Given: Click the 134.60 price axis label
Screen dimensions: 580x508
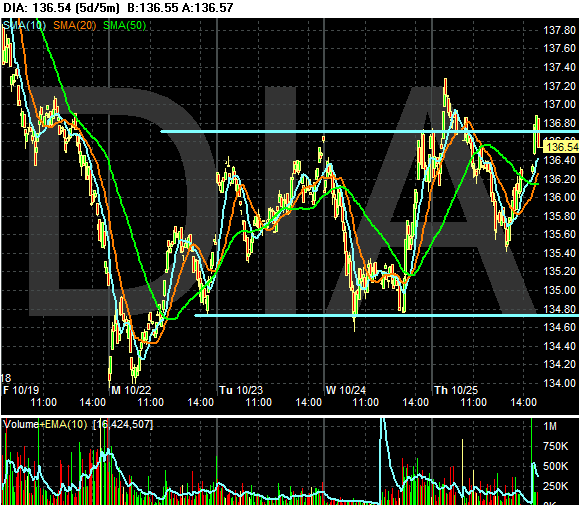Looking at the screenshot, I should pos(559,327).
